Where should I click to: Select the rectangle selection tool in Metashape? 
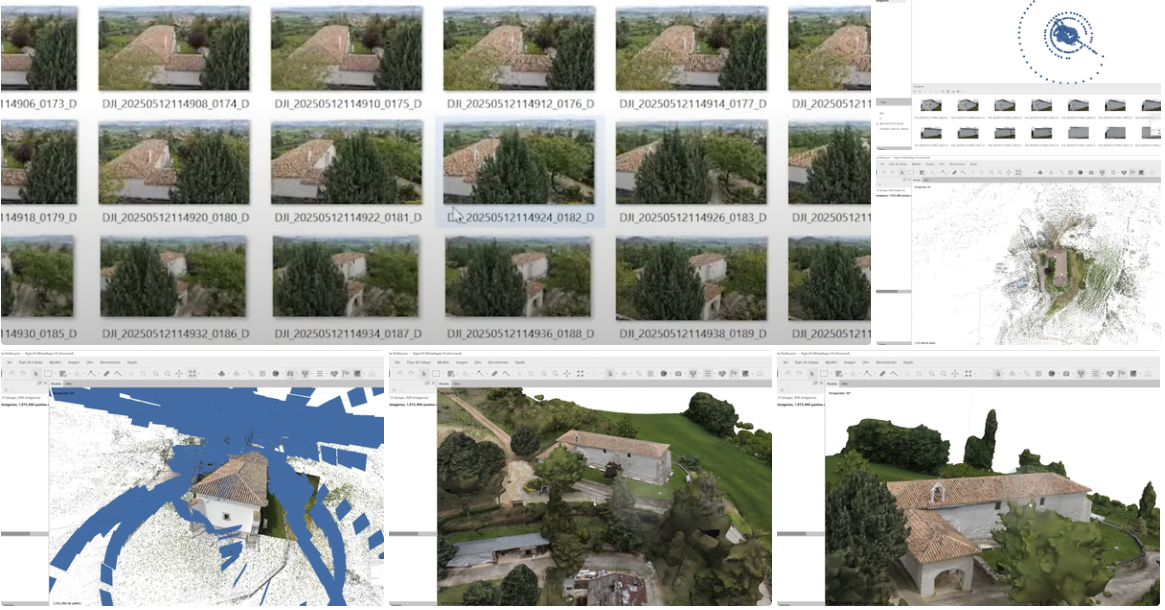(x=48, y=373)
